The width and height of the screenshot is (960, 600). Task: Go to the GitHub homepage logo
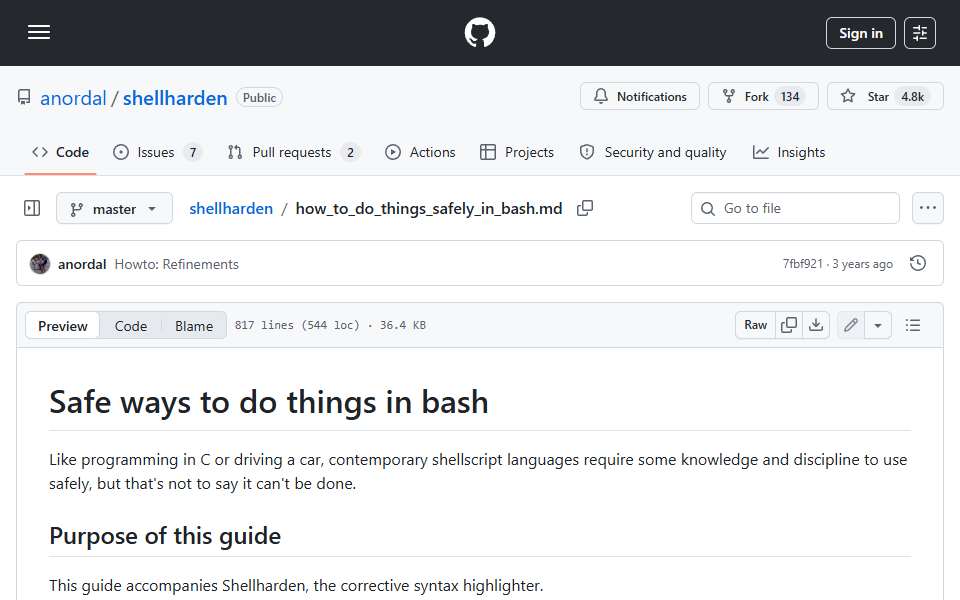coord(480,32)
